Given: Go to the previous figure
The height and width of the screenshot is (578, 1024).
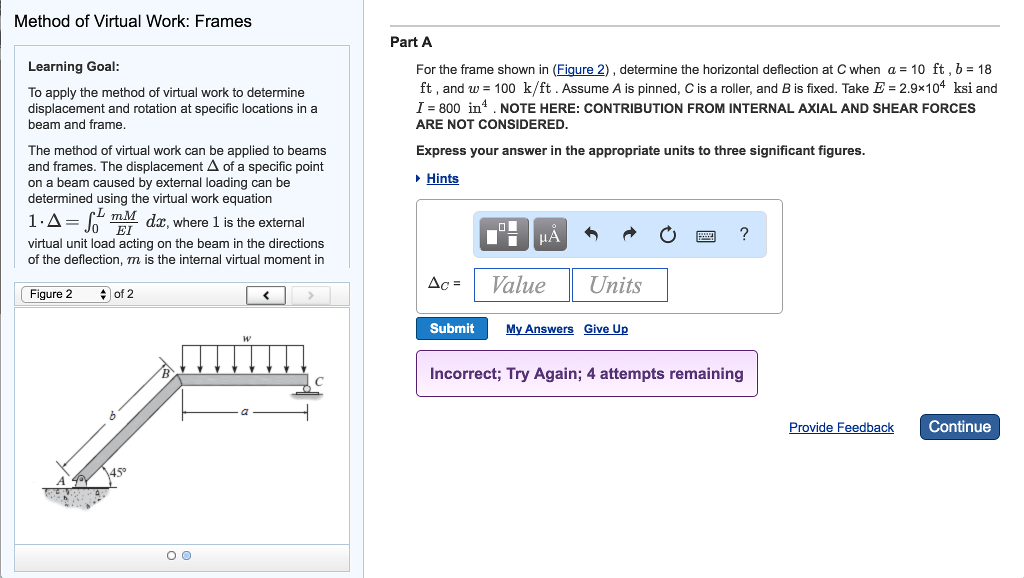Looking at the screenshot, I should [x=266, y=295].
